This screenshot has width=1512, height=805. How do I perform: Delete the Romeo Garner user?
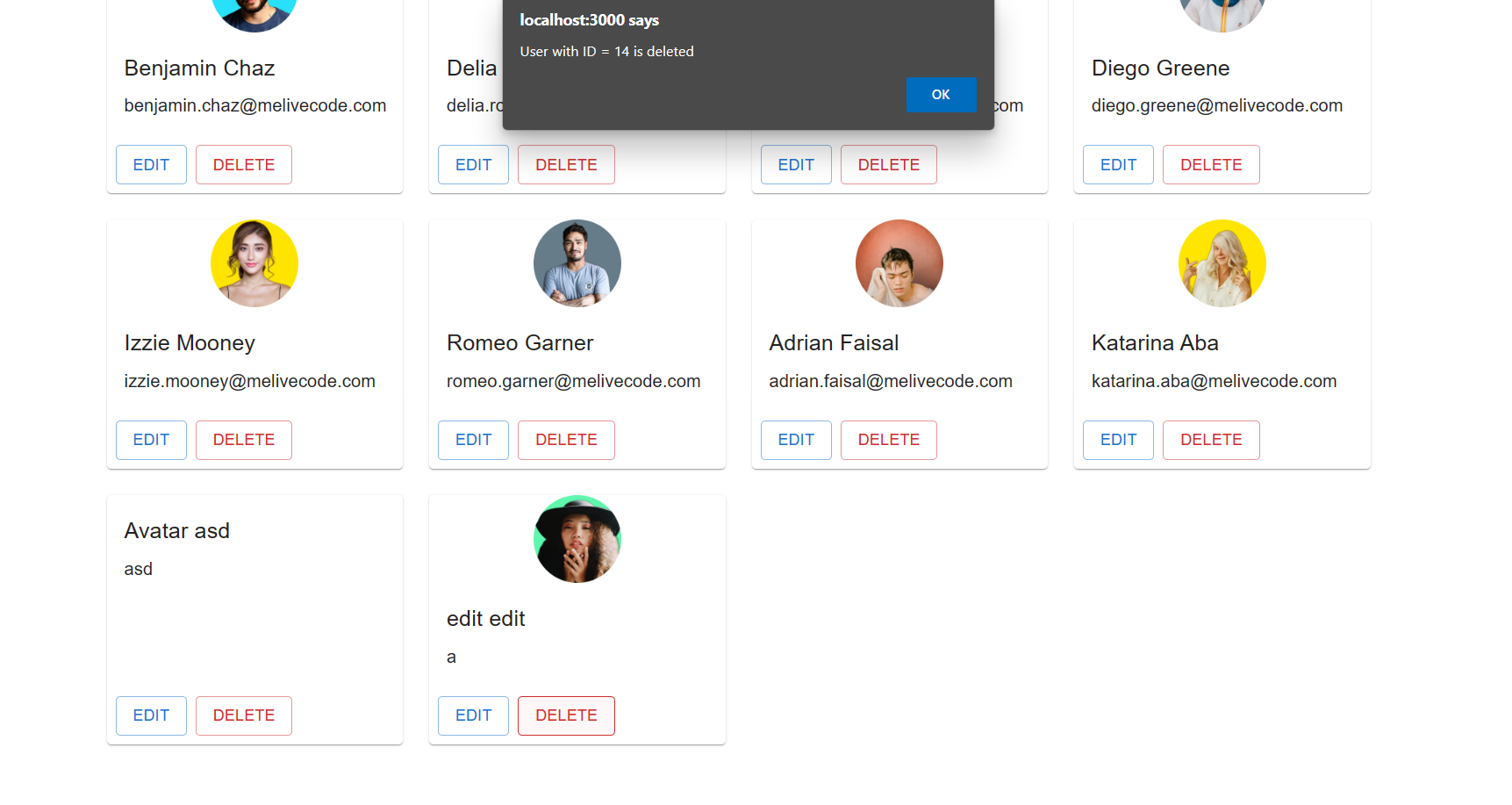point(566,440)
